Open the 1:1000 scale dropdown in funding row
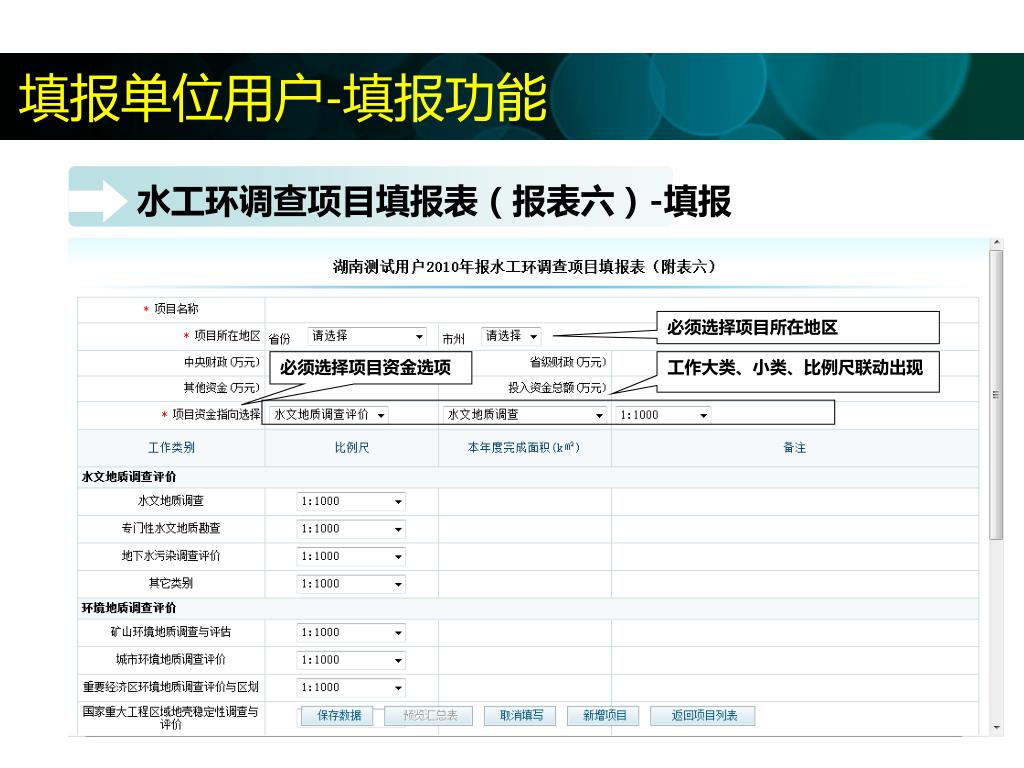The width and height of the screenshot is (1024, 768). point(663,415)
